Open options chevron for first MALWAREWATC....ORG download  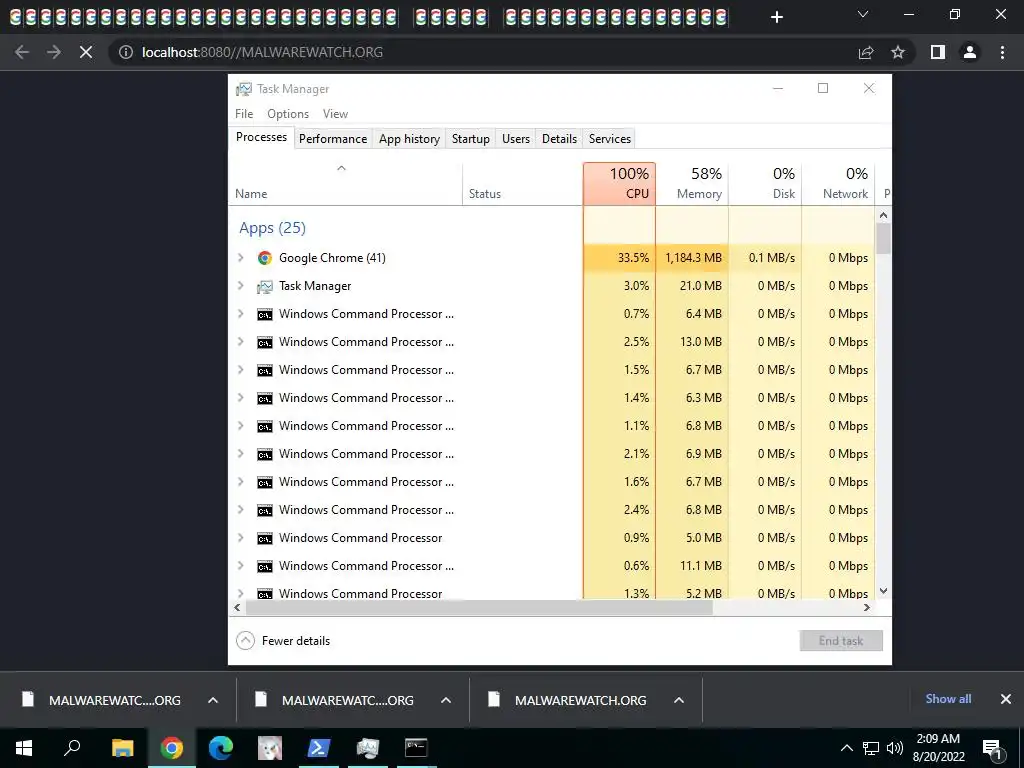click(x=213, y=700)
